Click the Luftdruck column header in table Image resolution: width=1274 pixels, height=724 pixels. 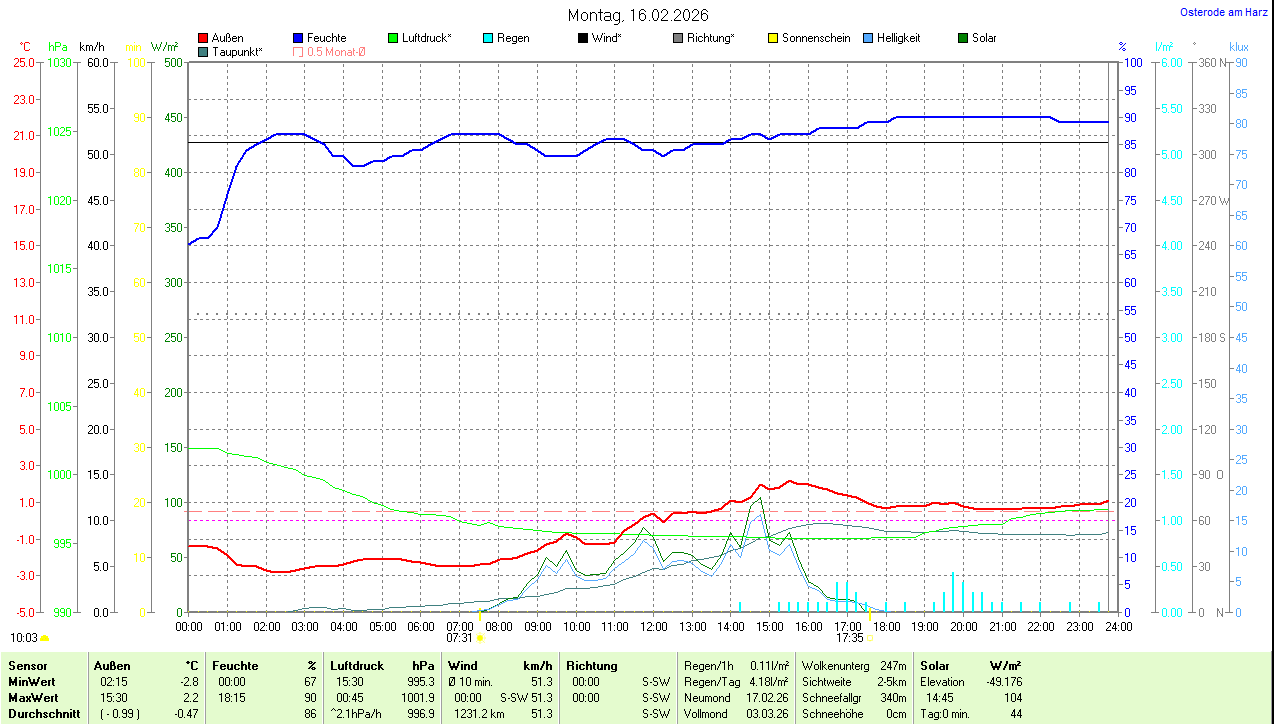click(x=357, y=666)
